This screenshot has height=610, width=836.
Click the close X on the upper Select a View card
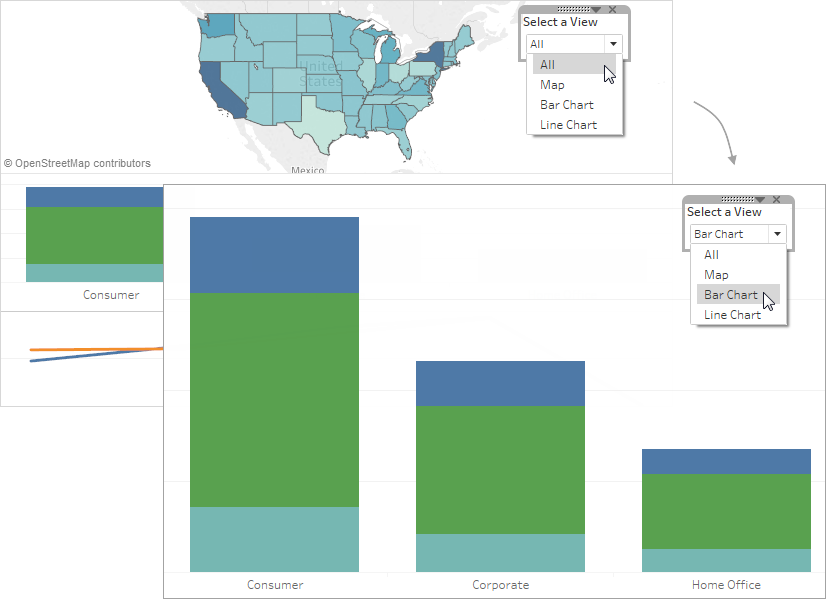tap(613, 9)
